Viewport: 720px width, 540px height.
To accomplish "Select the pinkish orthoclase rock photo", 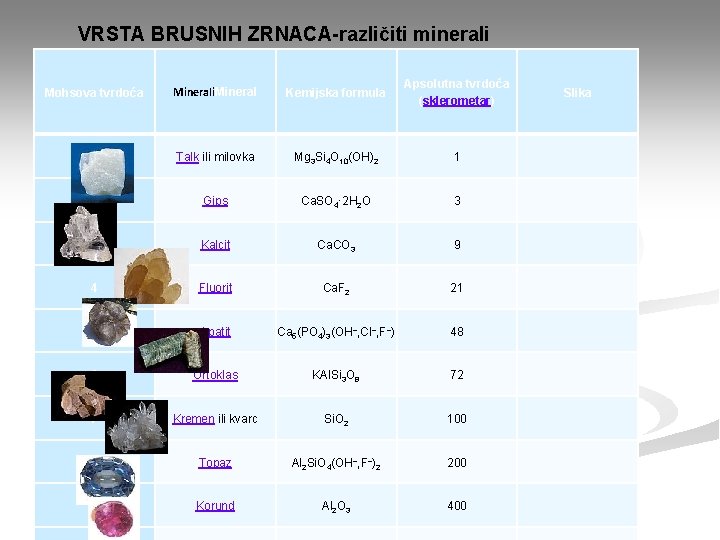I will 83,396.
